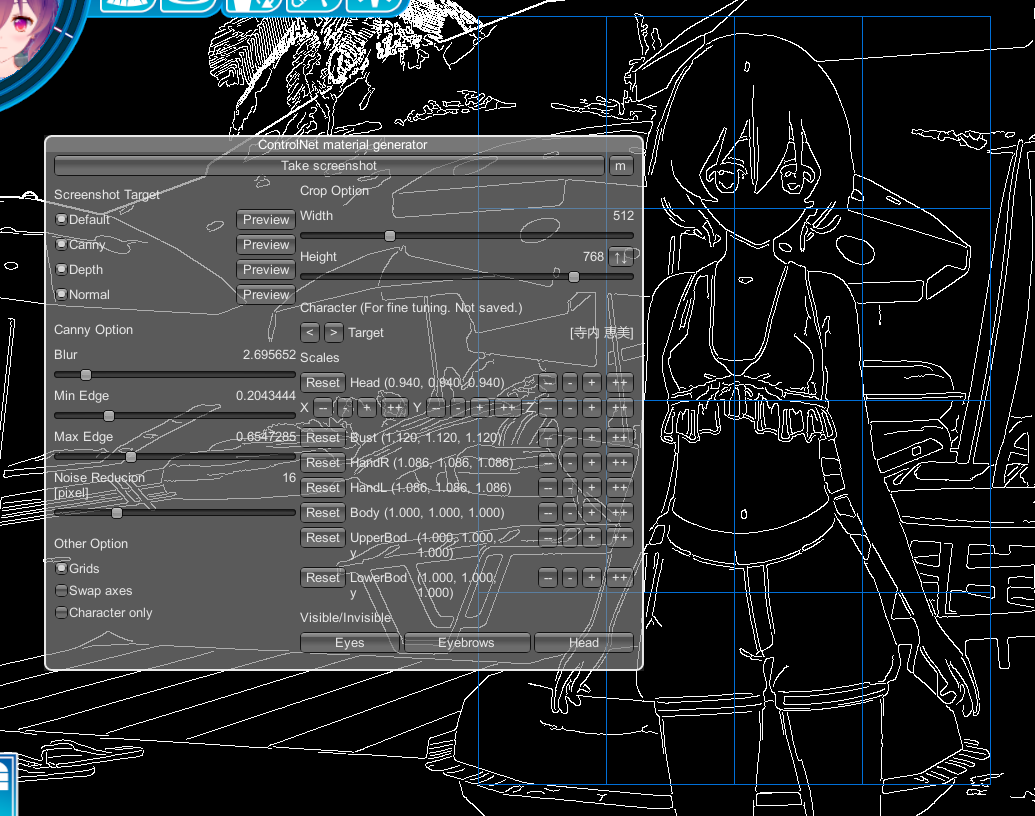Increase LowerBody scale with ++ button

pos(619,578)
